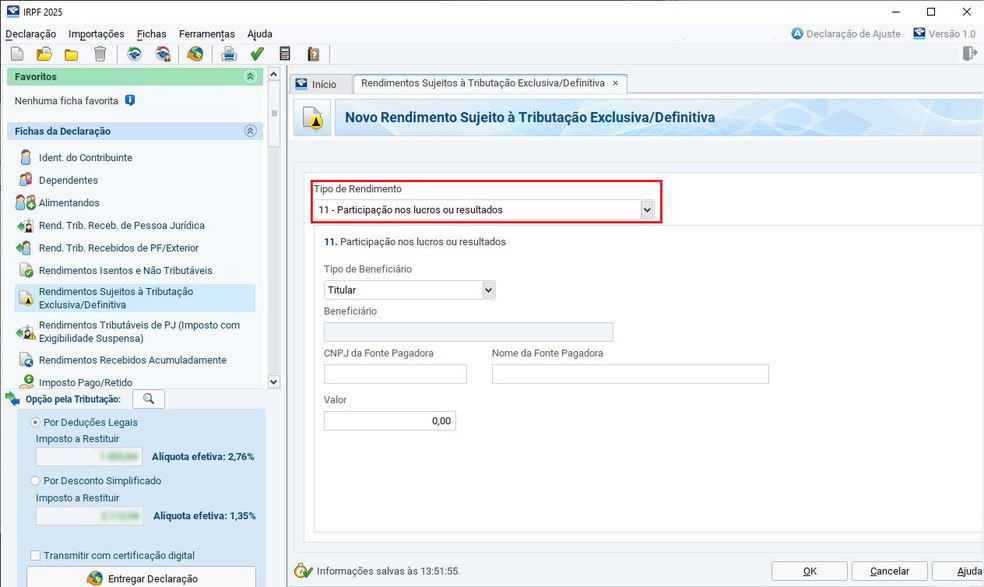The height and width of the screenshot is (587, 984).
Task: Click the Entregar Declaração button
Action: (141, 578)
